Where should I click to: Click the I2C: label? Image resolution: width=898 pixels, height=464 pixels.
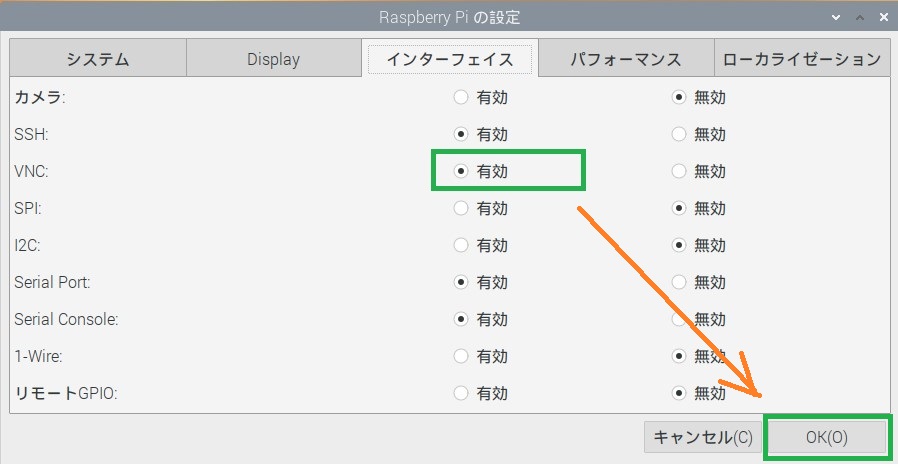[27, 245]
